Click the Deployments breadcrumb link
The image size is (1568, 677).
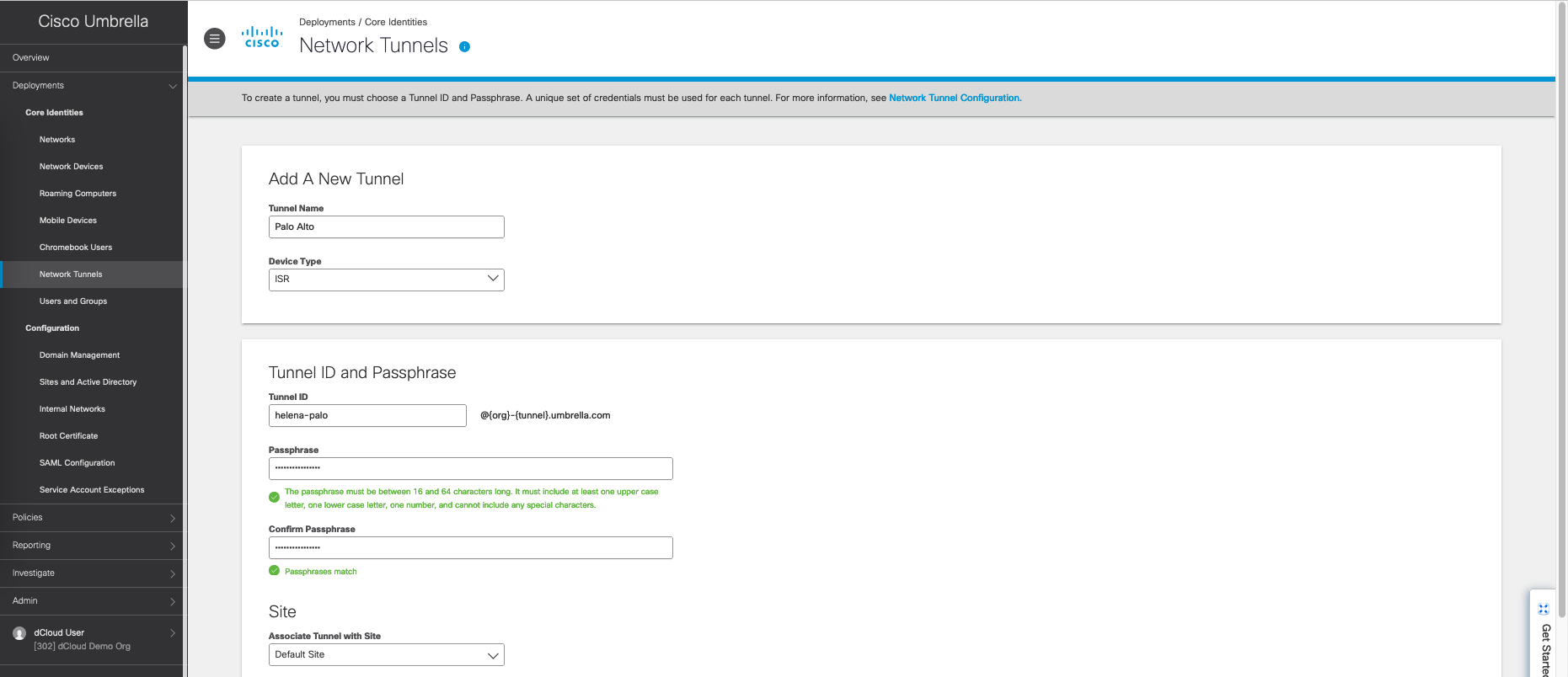coord(327,23)
